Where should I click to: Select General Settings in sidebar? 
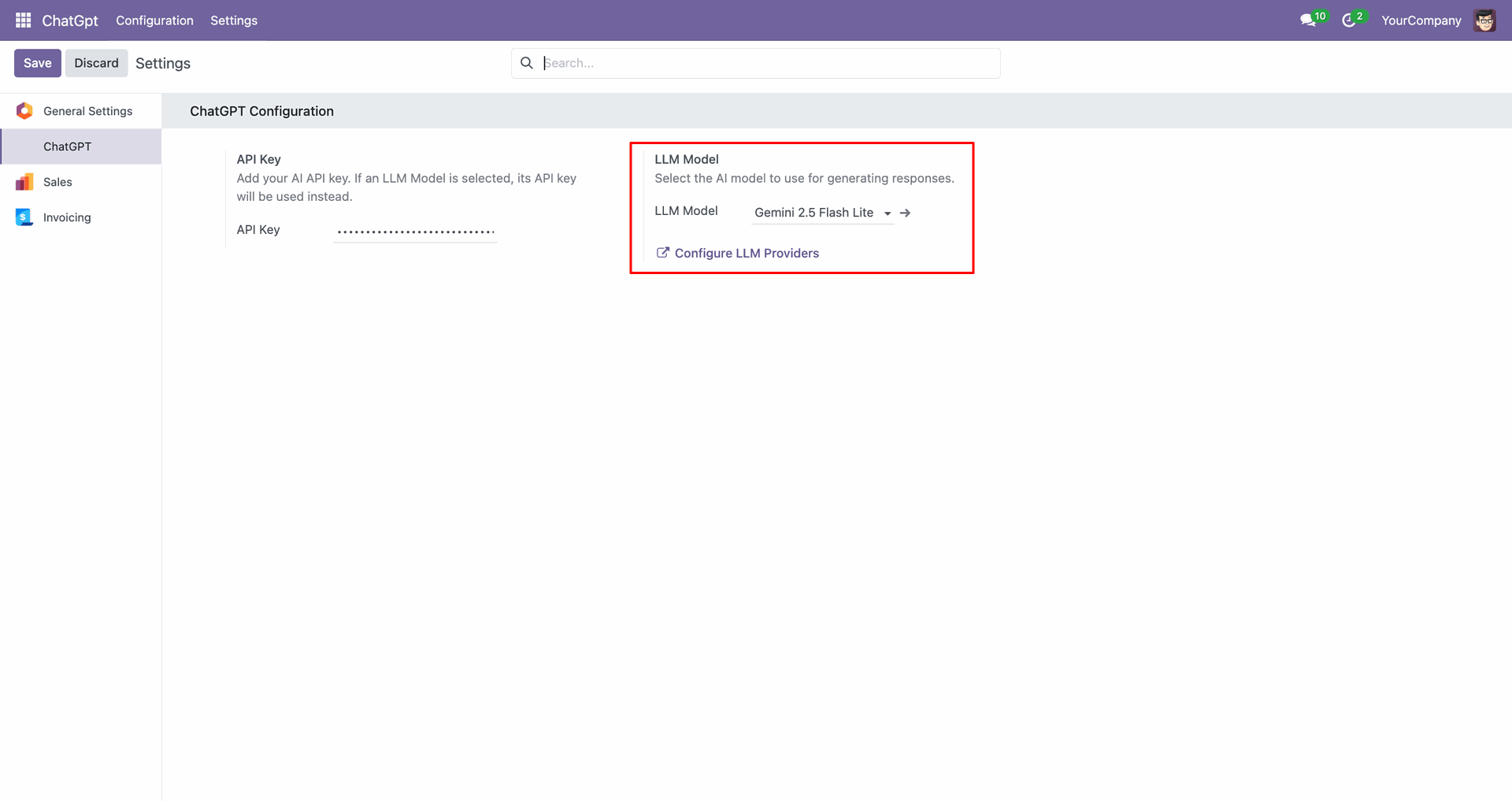tap(81, 111)
